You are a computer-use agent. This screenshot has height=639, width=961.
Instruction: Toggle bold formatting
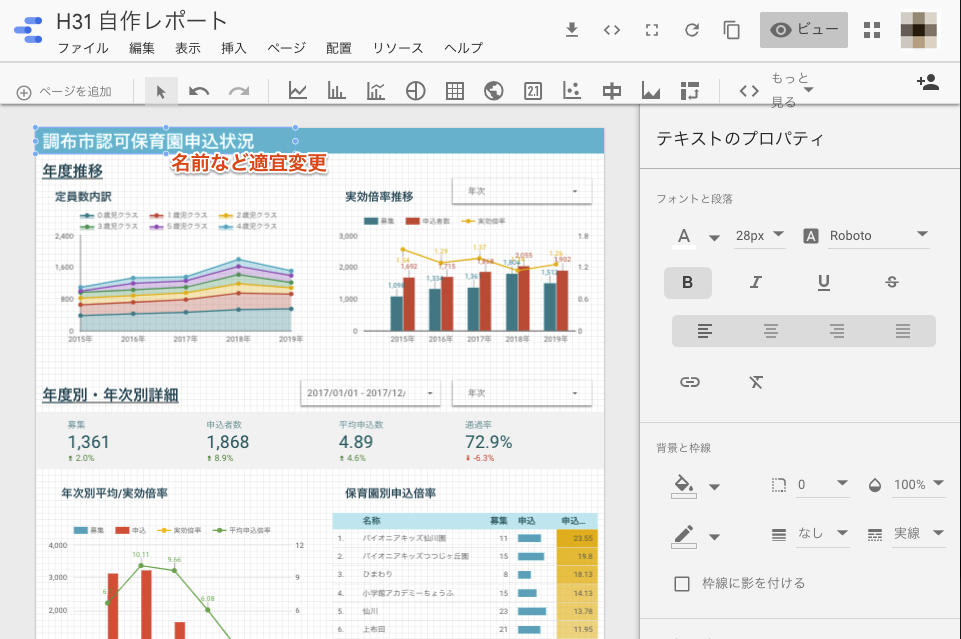pos(688,282)
